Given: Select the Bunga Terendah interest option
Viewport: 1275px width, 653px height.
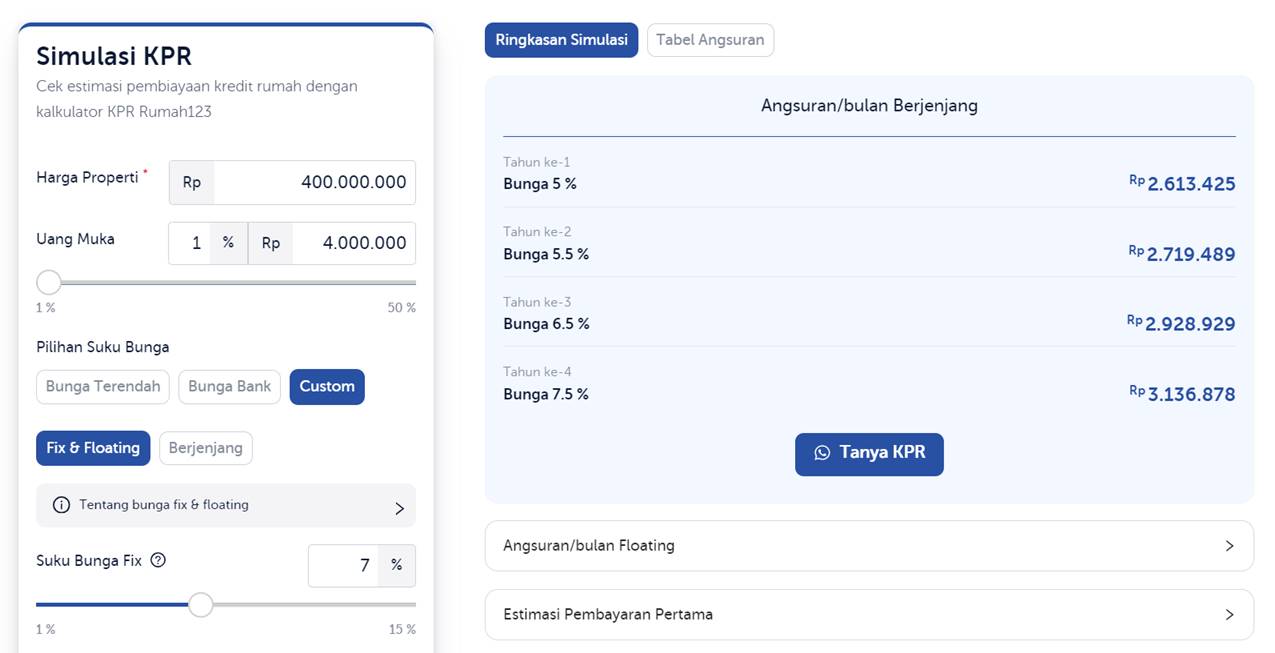Looking at the screenshot, I should tap(102, 386).
